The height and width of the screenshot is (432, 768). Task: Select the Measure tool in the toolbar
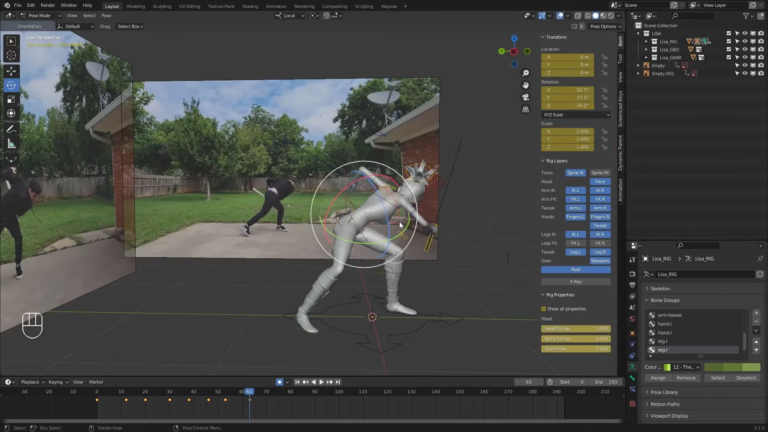[x=11, y=144]
